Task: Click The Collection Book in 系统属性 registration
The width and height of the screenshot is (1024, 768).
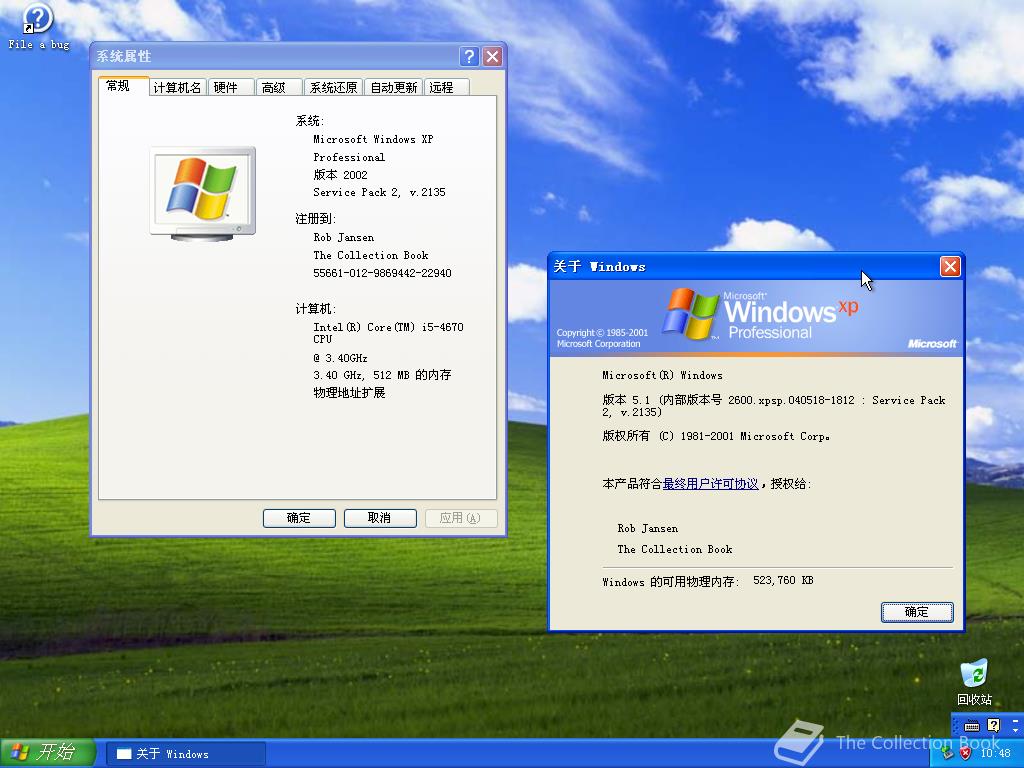Action: point(371,255)
